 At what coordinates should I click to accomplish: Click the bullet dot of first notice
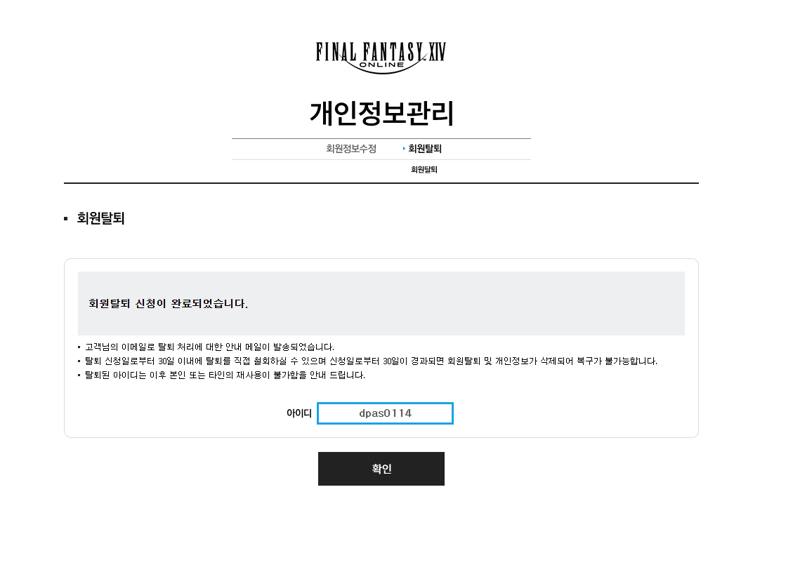pyautogui.click(x=79, y=347)
